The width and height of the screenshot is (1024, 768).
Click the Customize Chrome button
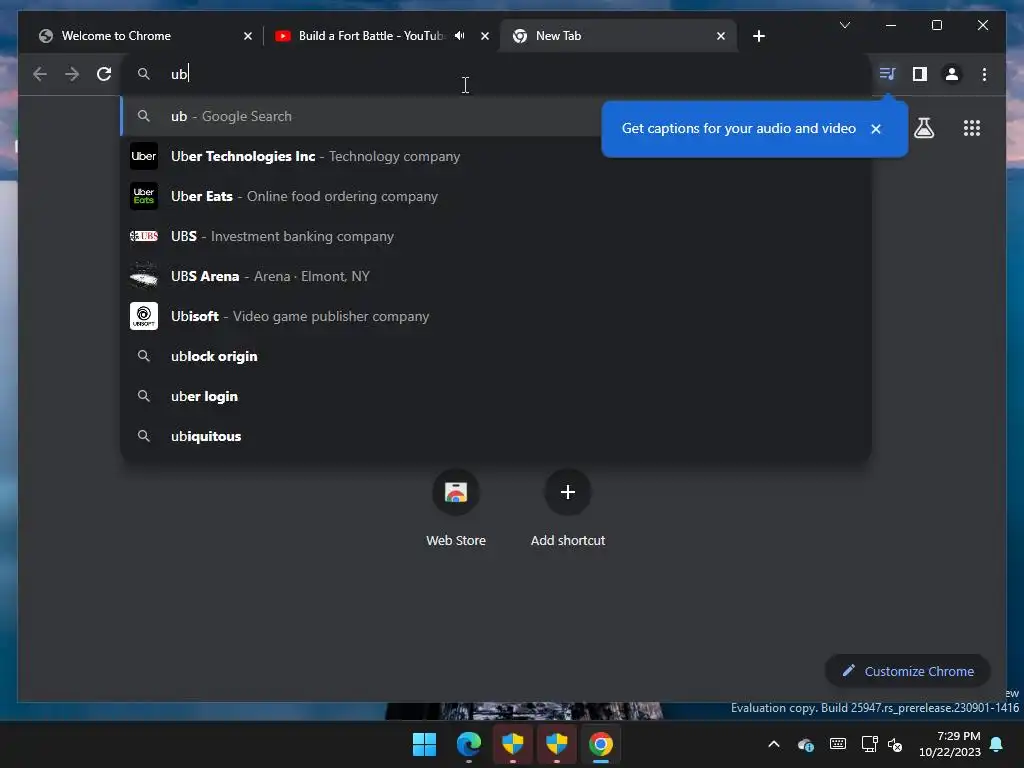908,671
